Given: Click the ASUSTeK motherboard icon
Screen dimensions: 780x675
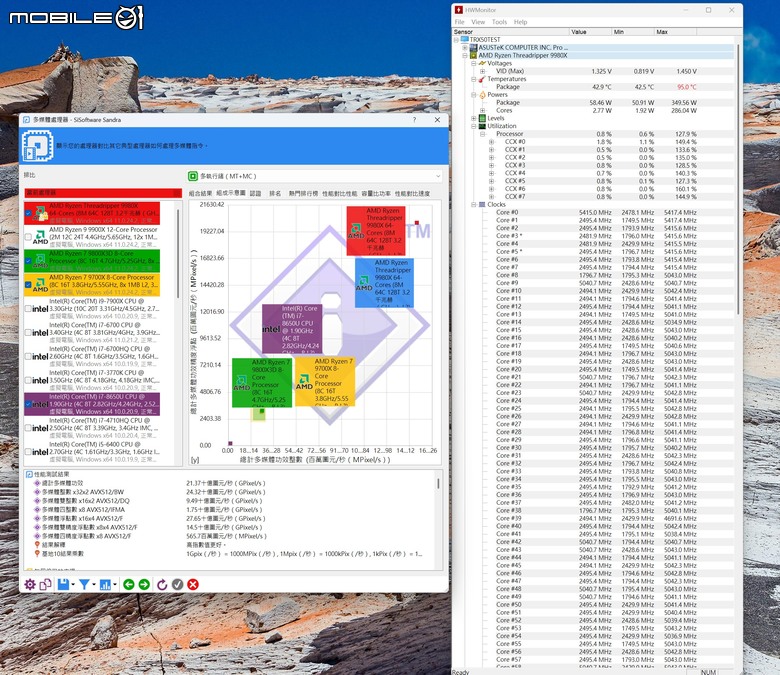Looking at the screenshot, I should click(474, 47).
